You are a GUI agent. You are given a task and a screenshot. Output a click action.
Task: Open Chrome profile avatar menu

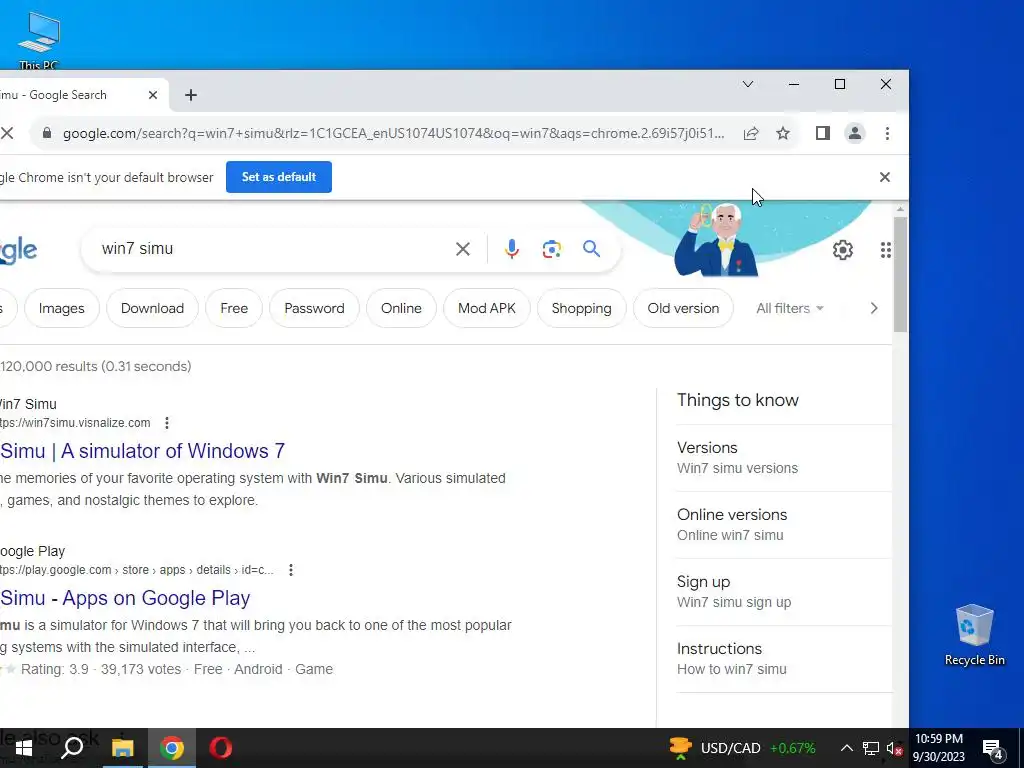[855, 133]
